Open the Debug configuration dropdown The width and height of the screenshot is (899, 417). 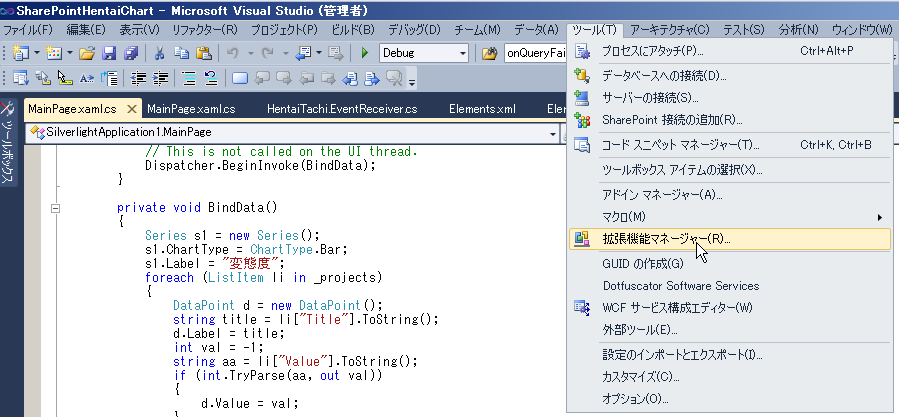tap(424, 53)
